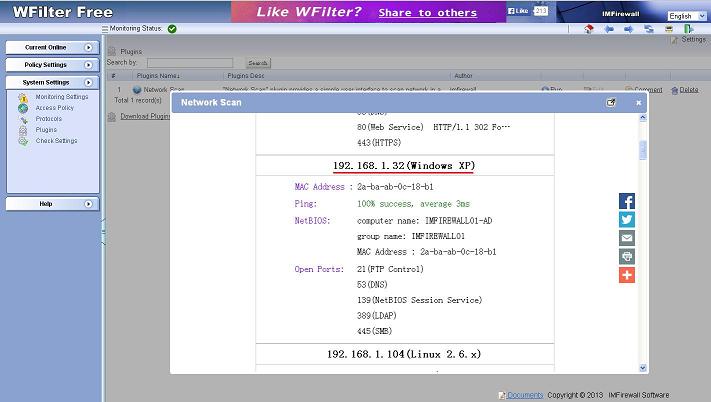Click the Download Plugins link
Screen dimensions: 711x402
(145, 116)
